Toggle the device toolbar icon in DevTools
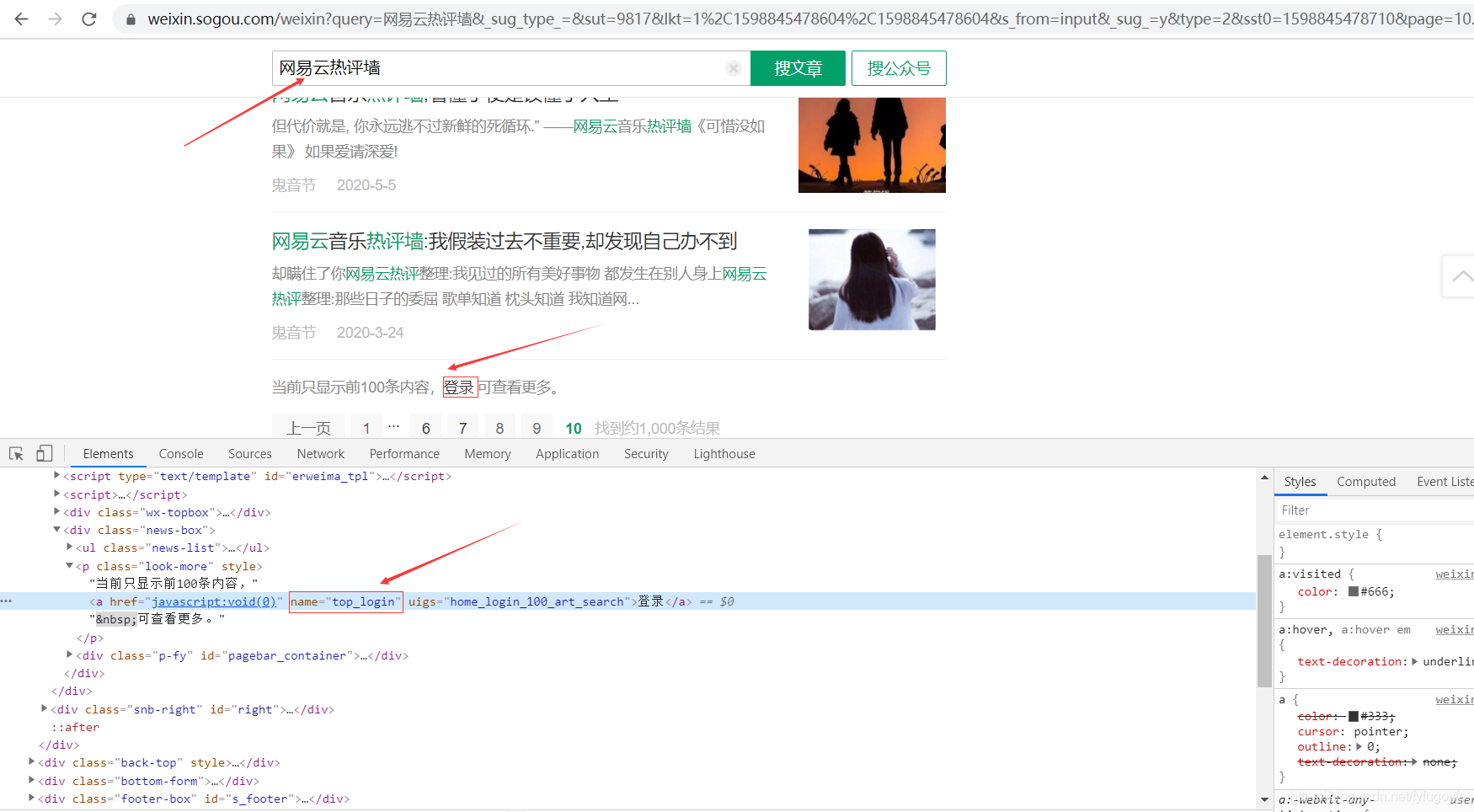This screenshot has width=1474, height=812. 44,454
